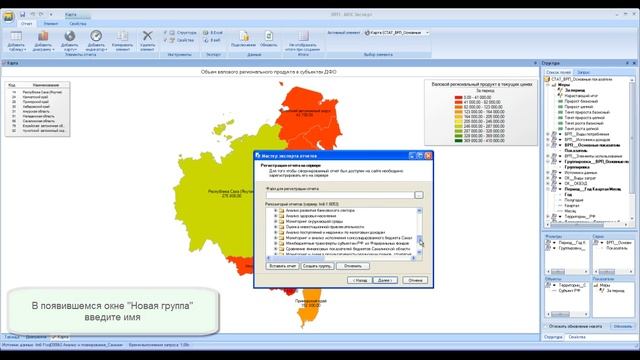Click the red 0.00 - 41 000.00 legend swatch
The width and height of the screenshot is (640, 360).
coord(458,98)
